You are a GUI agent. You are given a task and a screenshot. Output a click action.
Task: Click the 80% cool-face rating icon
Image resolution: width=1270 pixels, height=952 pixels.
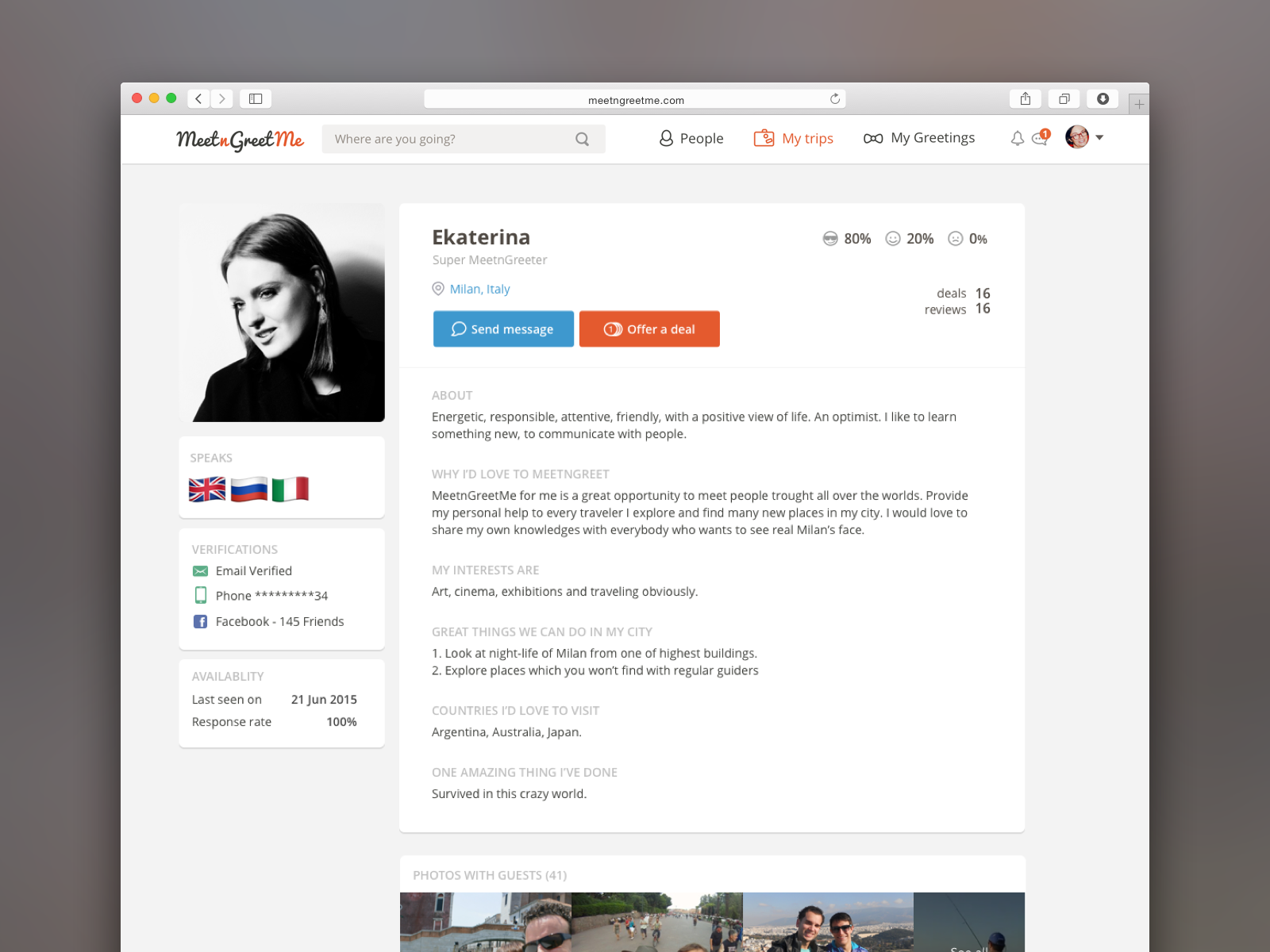coord(830,239)
